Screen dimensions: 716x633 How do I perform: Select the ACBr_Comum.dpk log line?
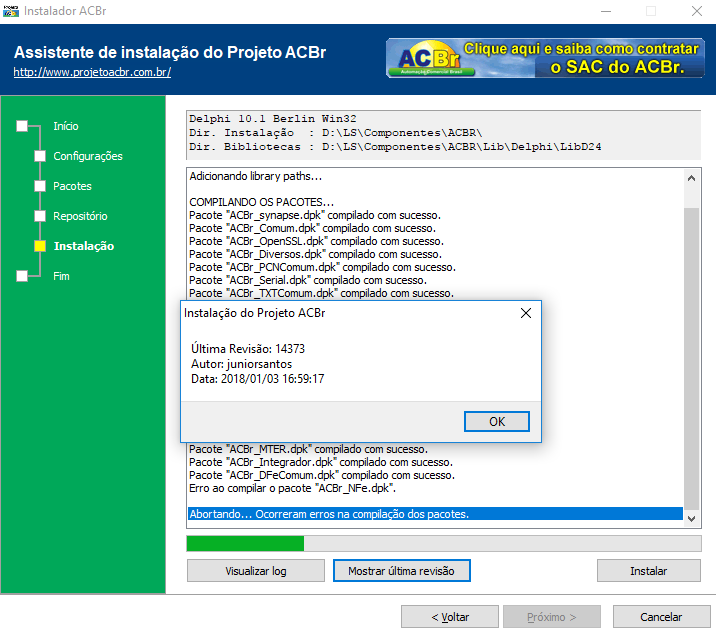[x=312, y=228]
